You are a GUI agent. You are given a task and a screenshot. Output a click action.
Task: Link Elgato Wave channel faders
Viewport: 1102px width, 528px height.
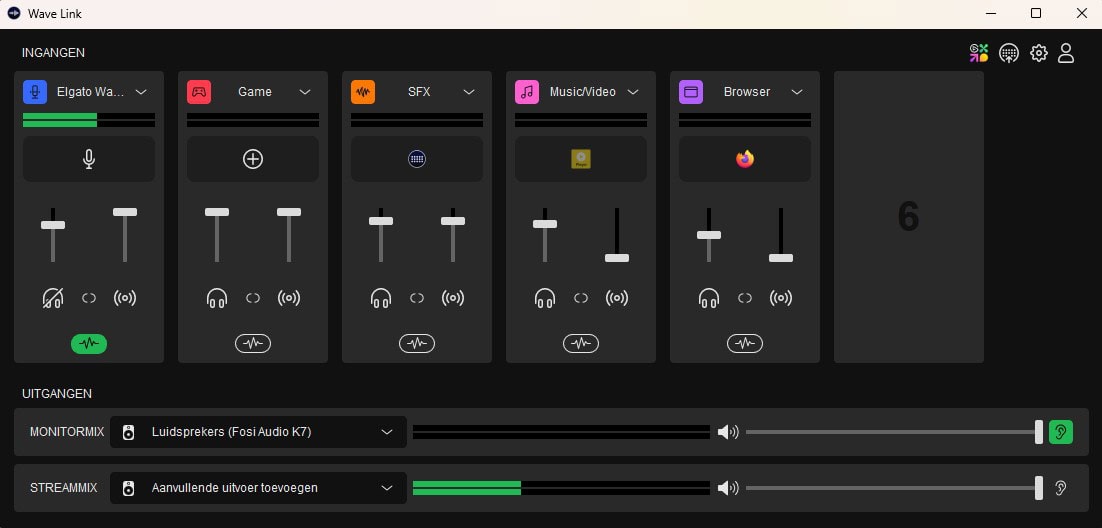(x=89, y=298)
